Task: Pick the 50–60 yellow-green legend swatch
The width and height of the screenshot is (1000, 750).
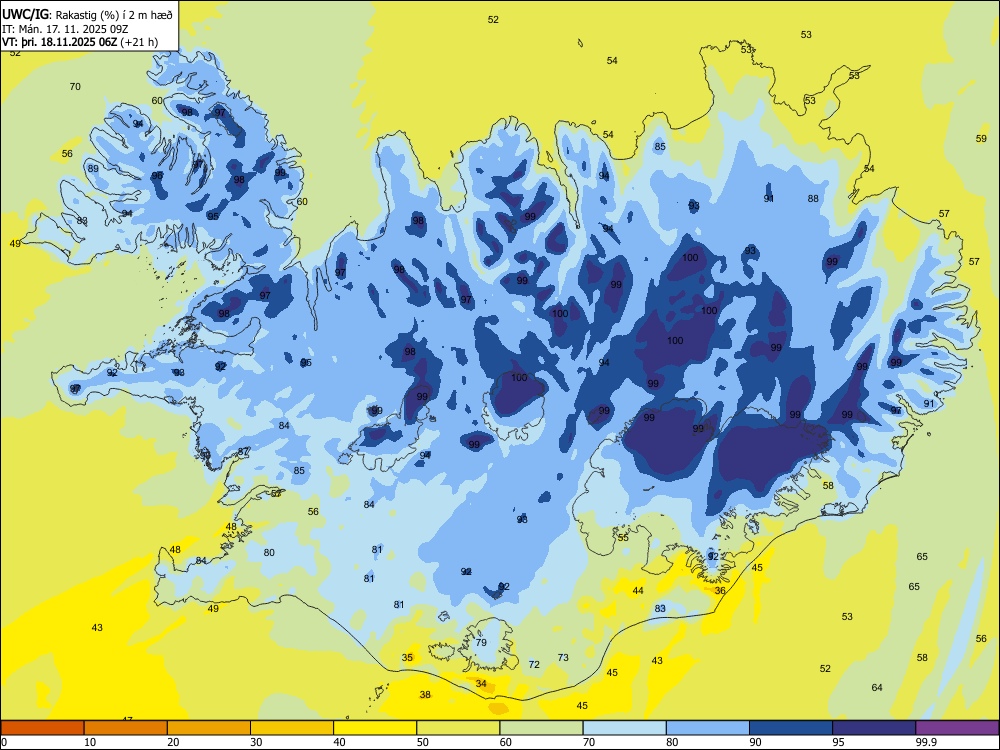Action: [458, 728]
